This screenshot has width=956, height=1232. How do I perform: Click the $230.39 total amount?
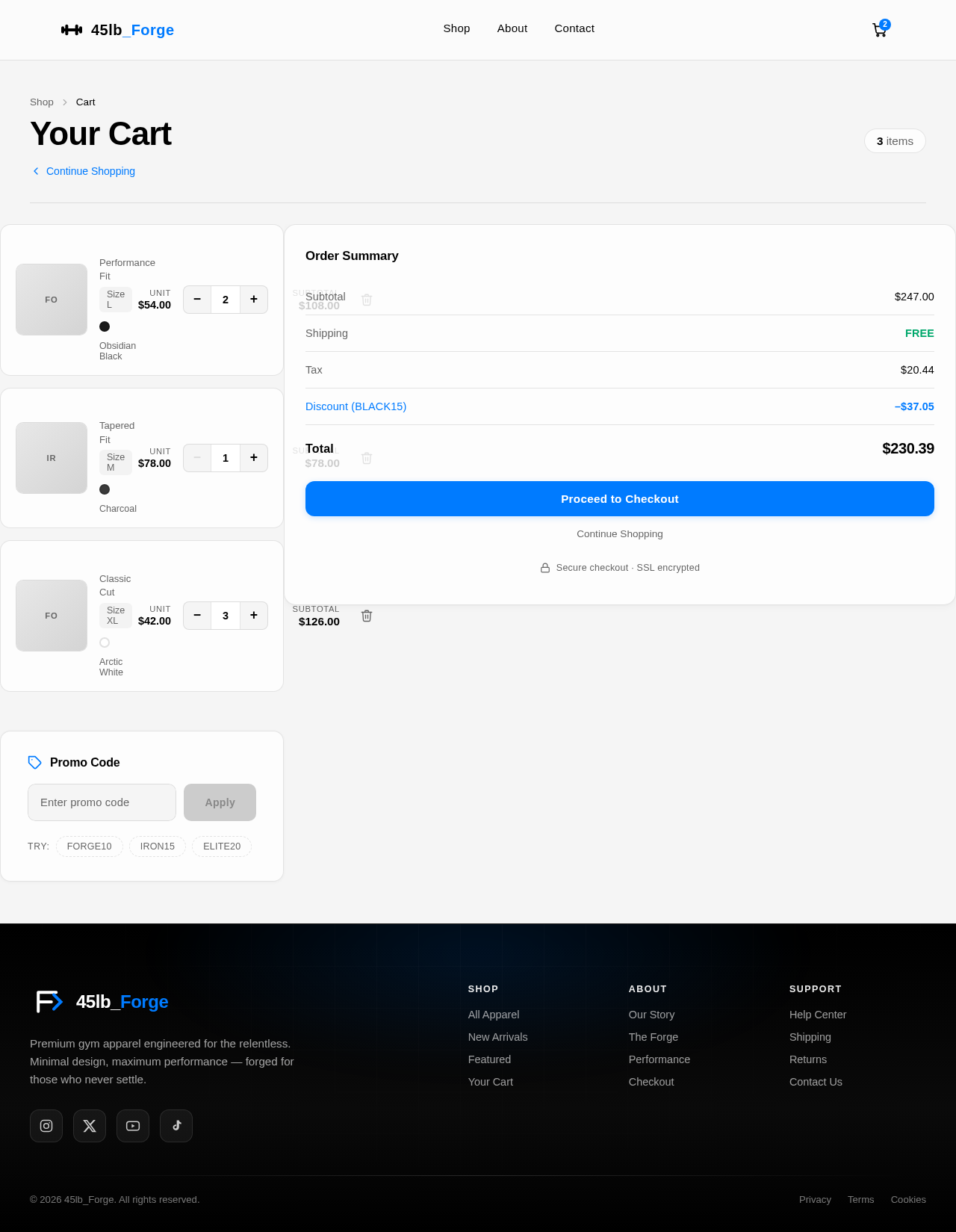click(x=908, y=448)
